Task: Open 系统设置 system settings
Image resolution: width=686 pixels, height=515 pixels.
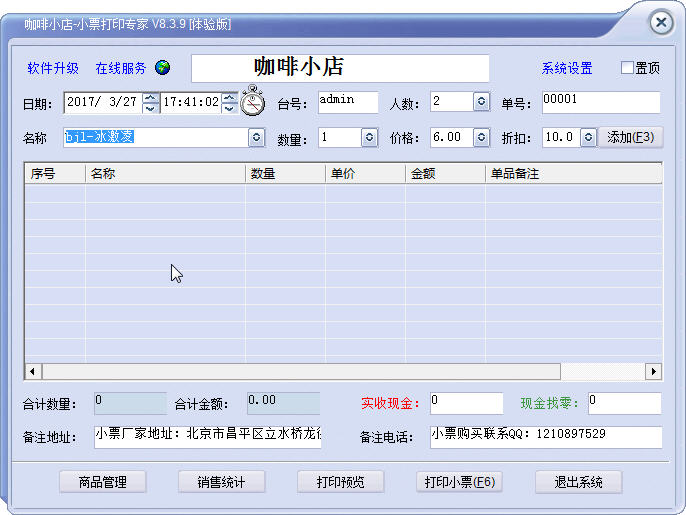Action: 567,68
